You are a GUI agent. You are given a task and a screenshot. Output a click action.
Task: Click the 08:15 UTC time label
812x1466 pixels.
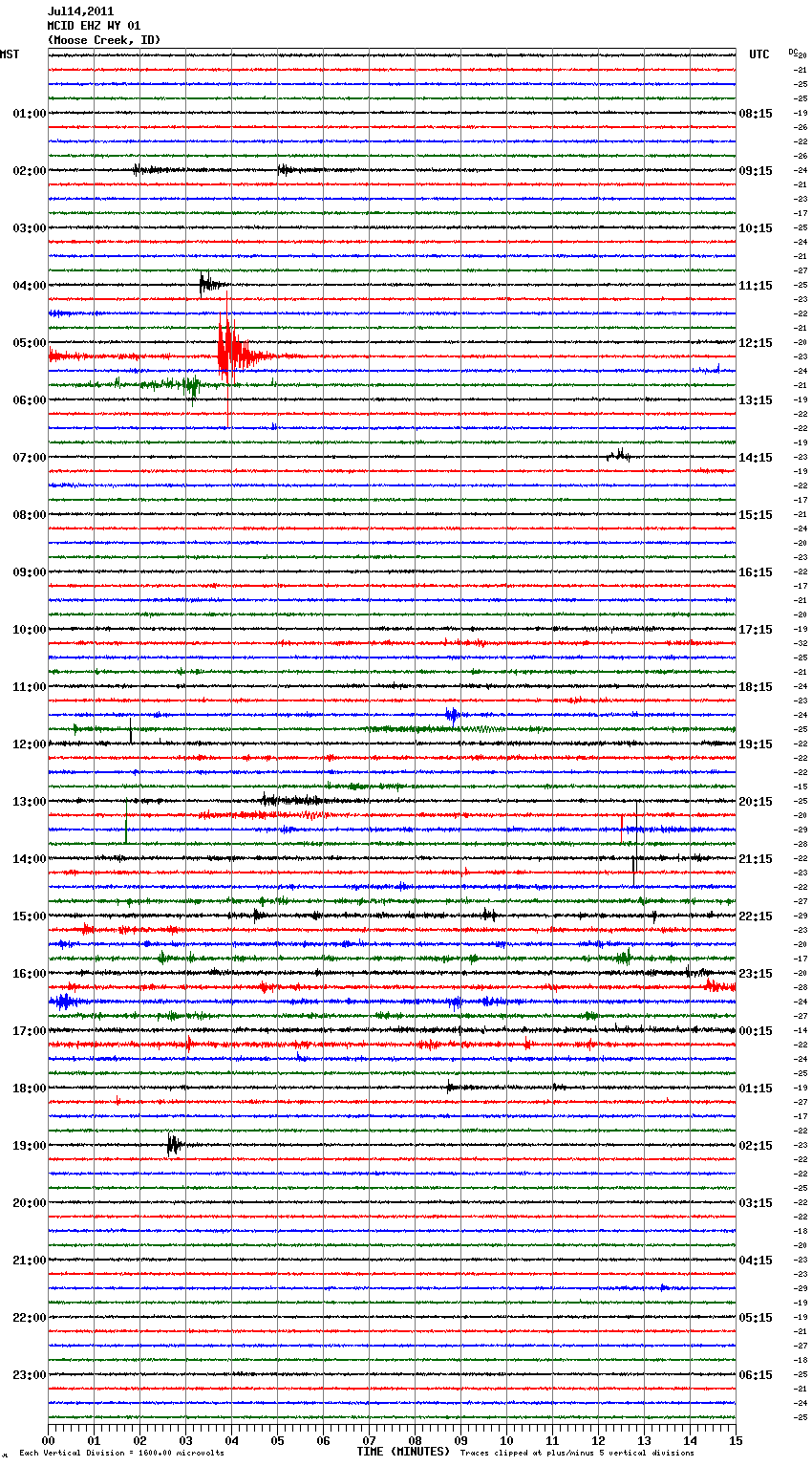point(756,114)
